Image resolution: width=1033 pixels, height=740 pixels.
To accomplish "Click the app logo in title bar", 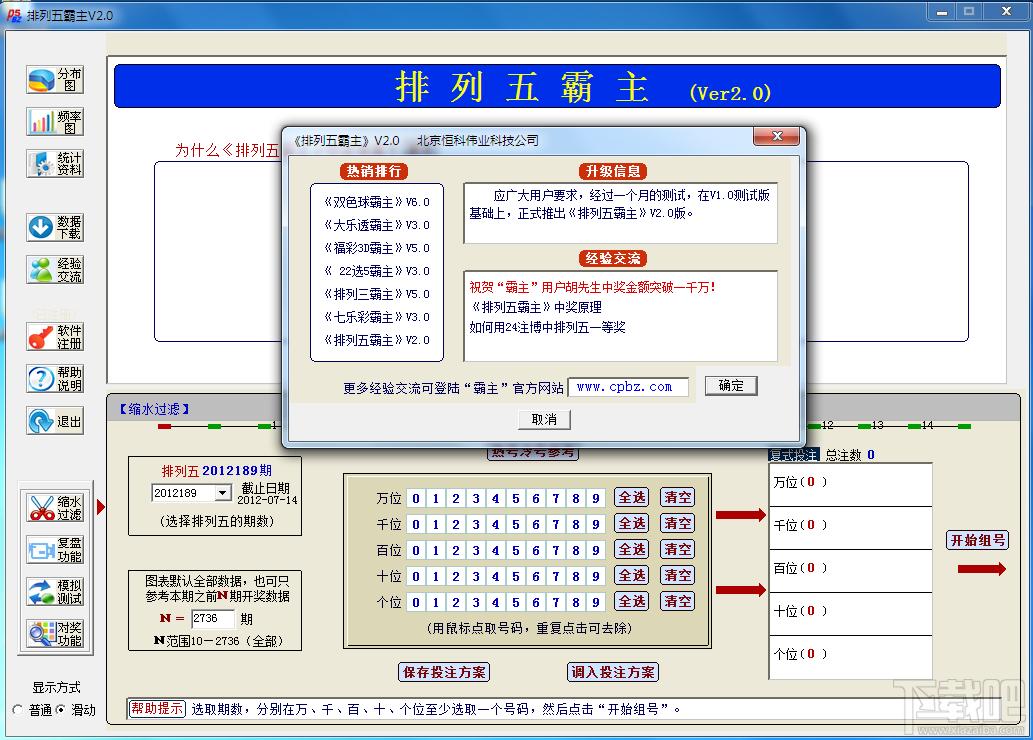I will point(13,14).
